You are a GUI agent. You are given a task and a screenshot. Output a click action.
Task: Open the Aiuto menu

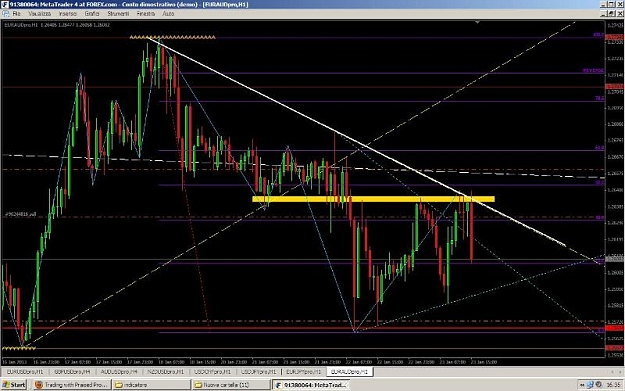point(168,14)
